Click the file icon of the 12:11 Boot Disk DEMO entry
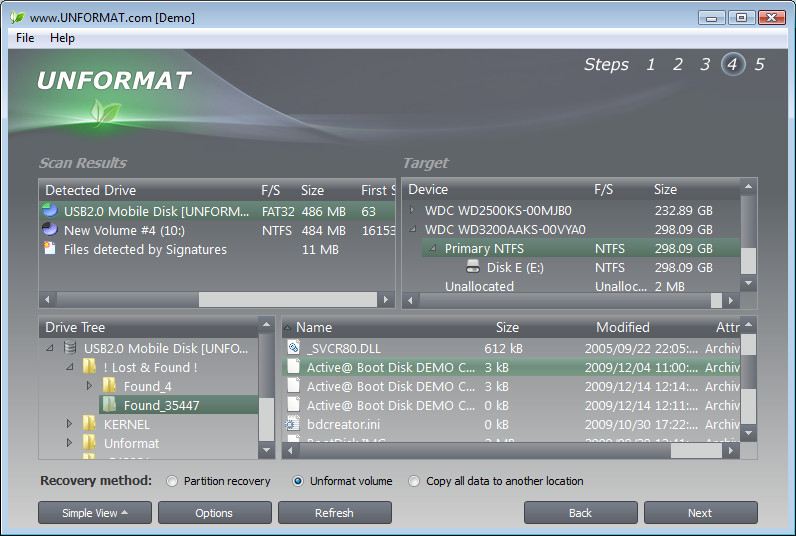This screenshot has width=796, height=536. 293,405
